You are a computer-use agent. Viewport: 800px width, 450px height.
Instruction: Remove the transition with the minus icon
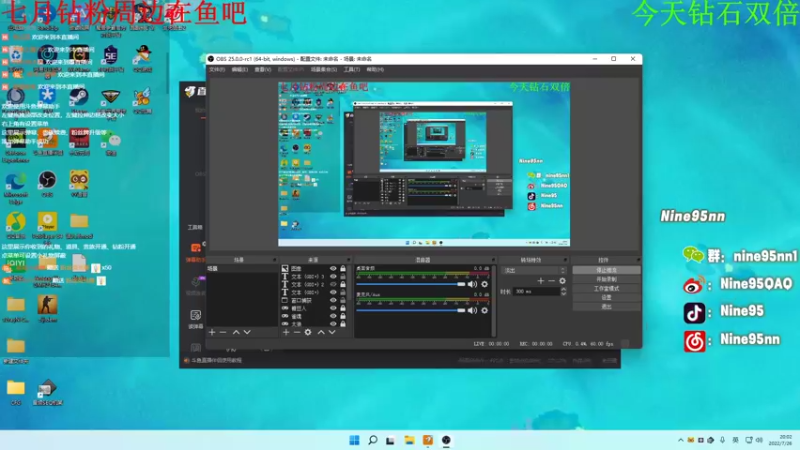pyautogui.click(x=552, y=281)
